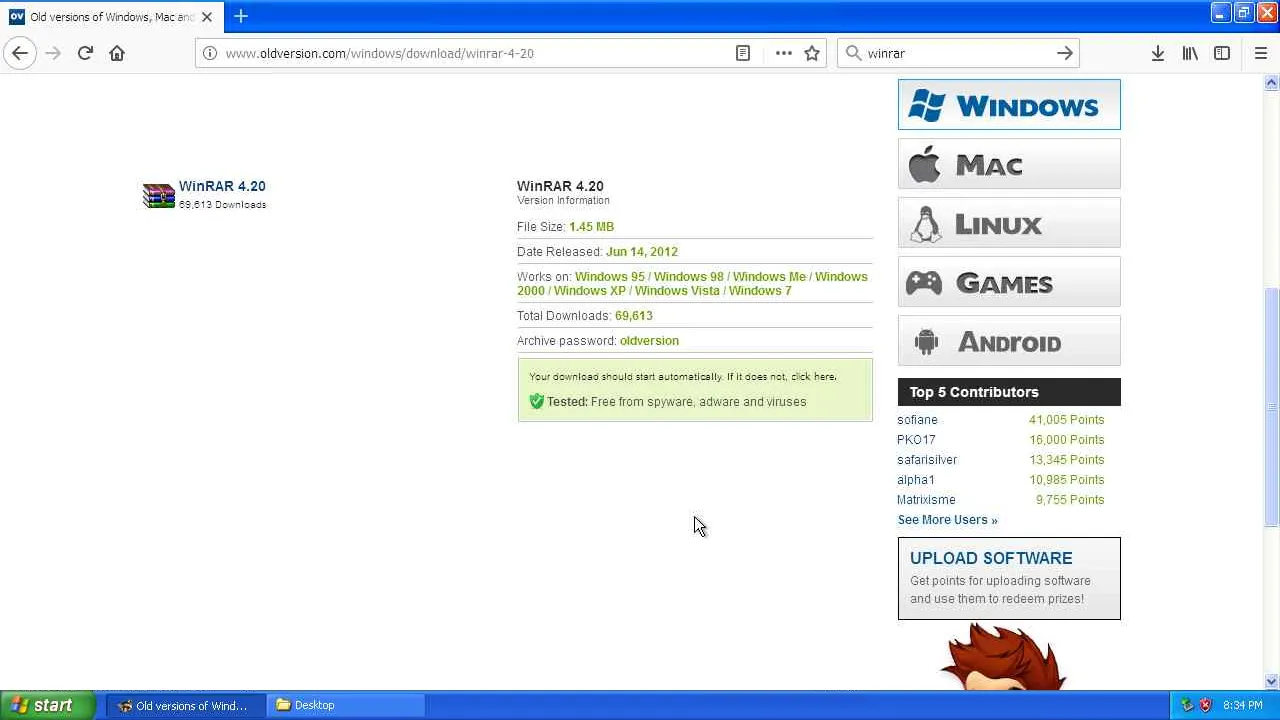
Task: Click the WinRAR 4.20 archive icon
Action: point(158,195)
